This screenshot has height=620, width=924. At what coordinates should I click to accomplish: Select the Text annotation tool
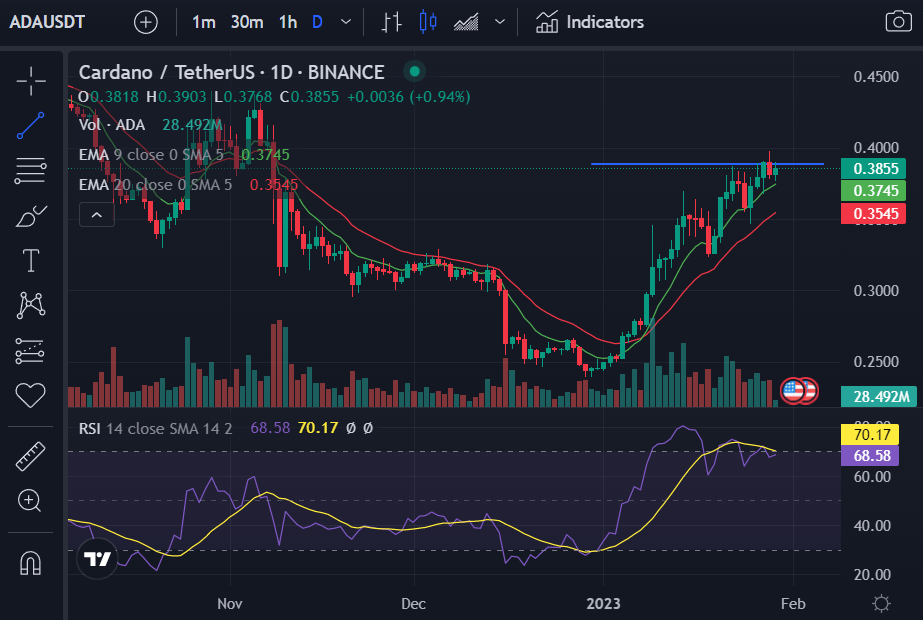(31, 260)
